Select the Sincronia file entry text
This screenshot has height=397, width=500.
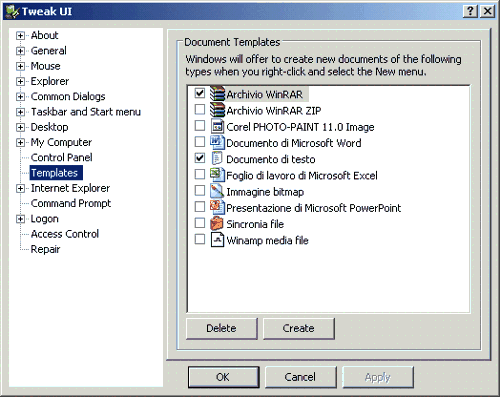[255, 224]
